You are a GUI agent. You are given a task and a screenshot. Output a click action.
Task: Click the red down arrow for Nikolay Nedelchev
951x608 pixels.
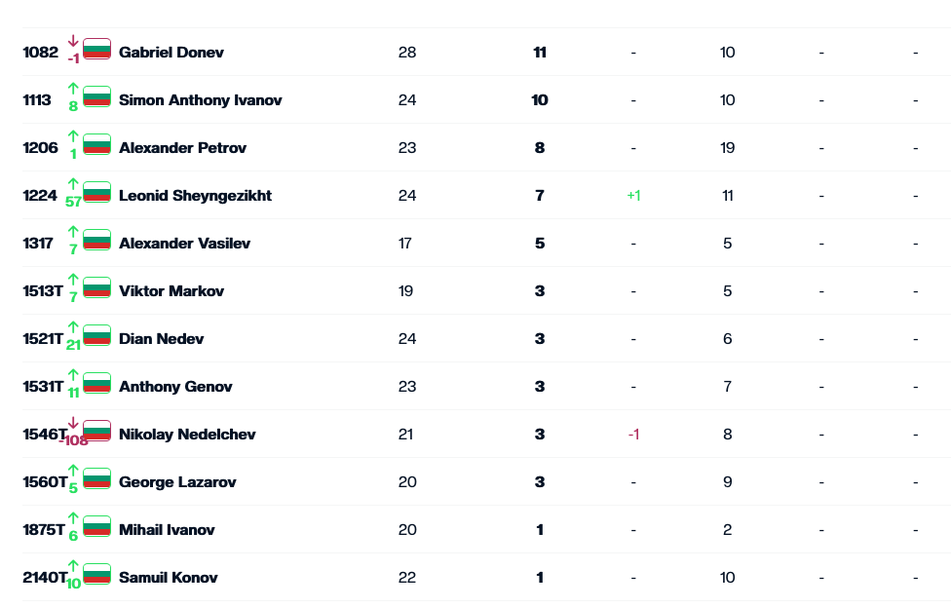coord(73,424)
